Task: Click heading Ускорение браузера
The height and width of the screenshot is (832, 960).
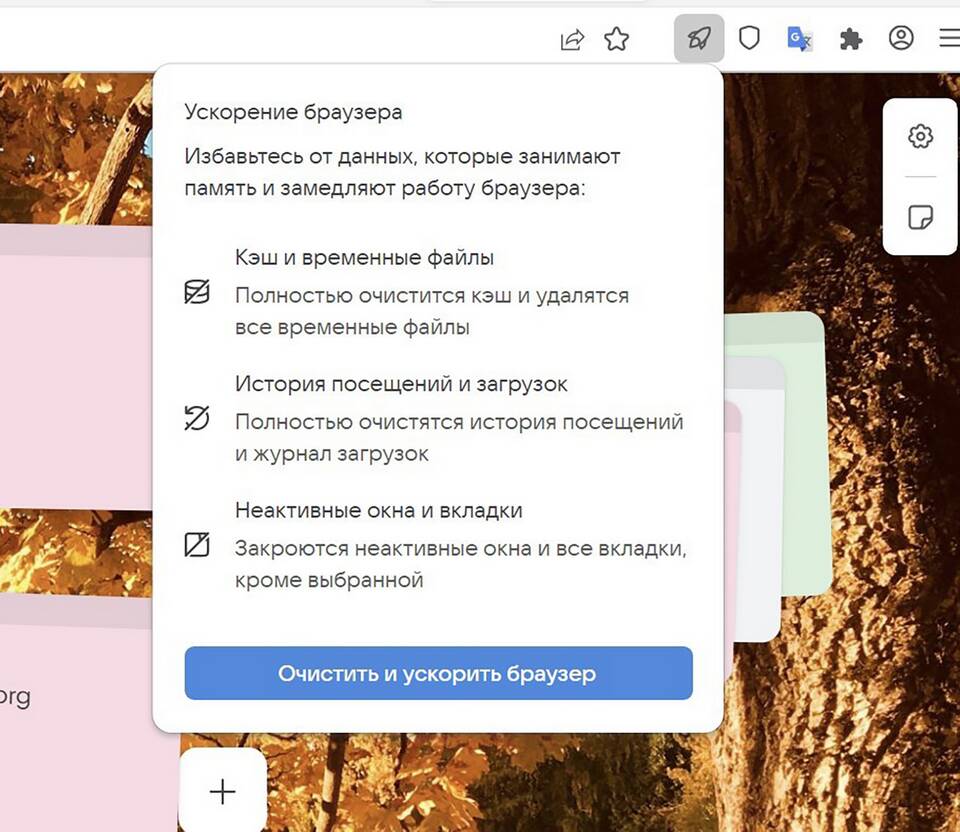Action: click(x=293, y=112)
